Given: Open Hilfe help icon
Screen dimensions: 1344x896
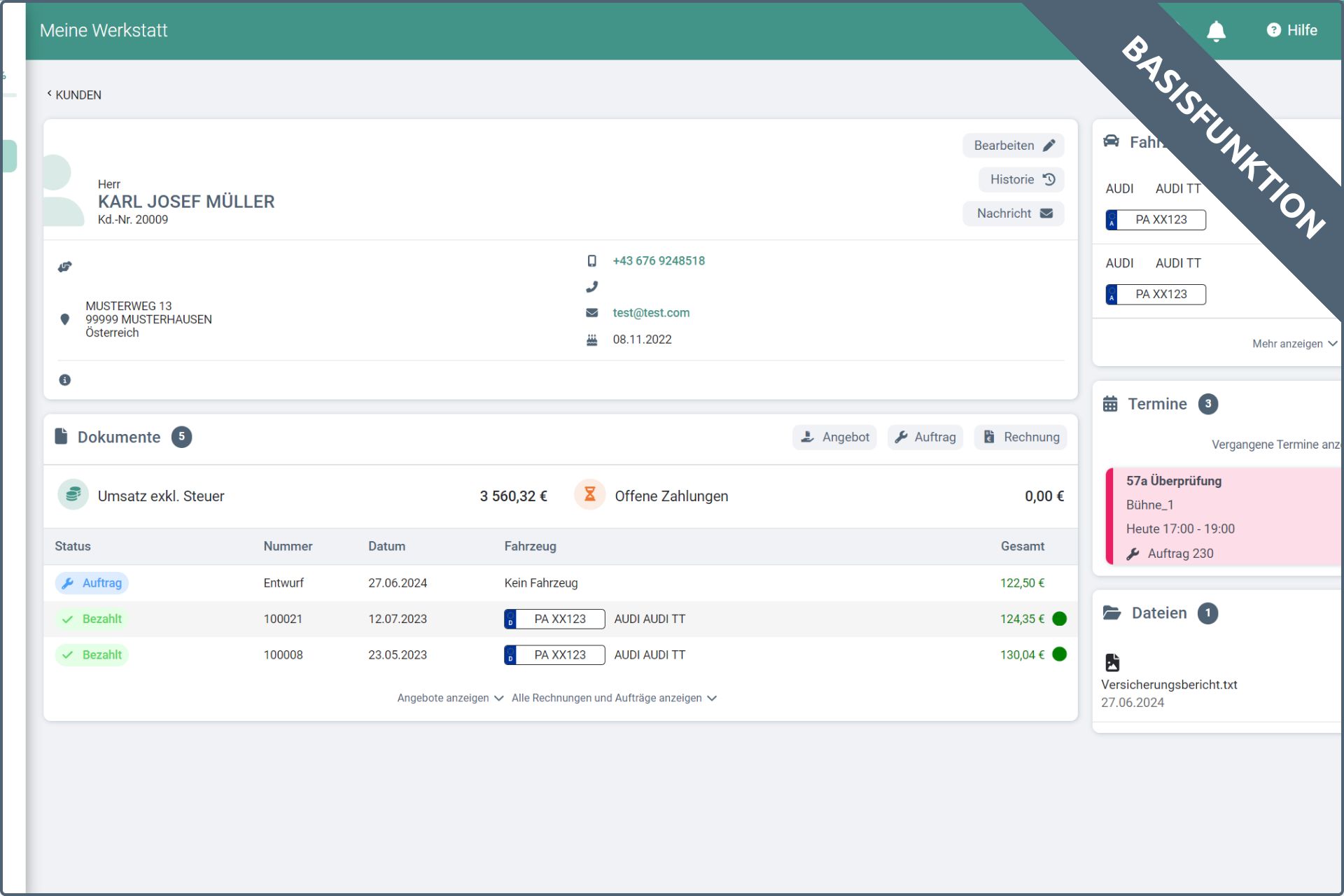Looking at the screenshot, I should (1273, 30).
